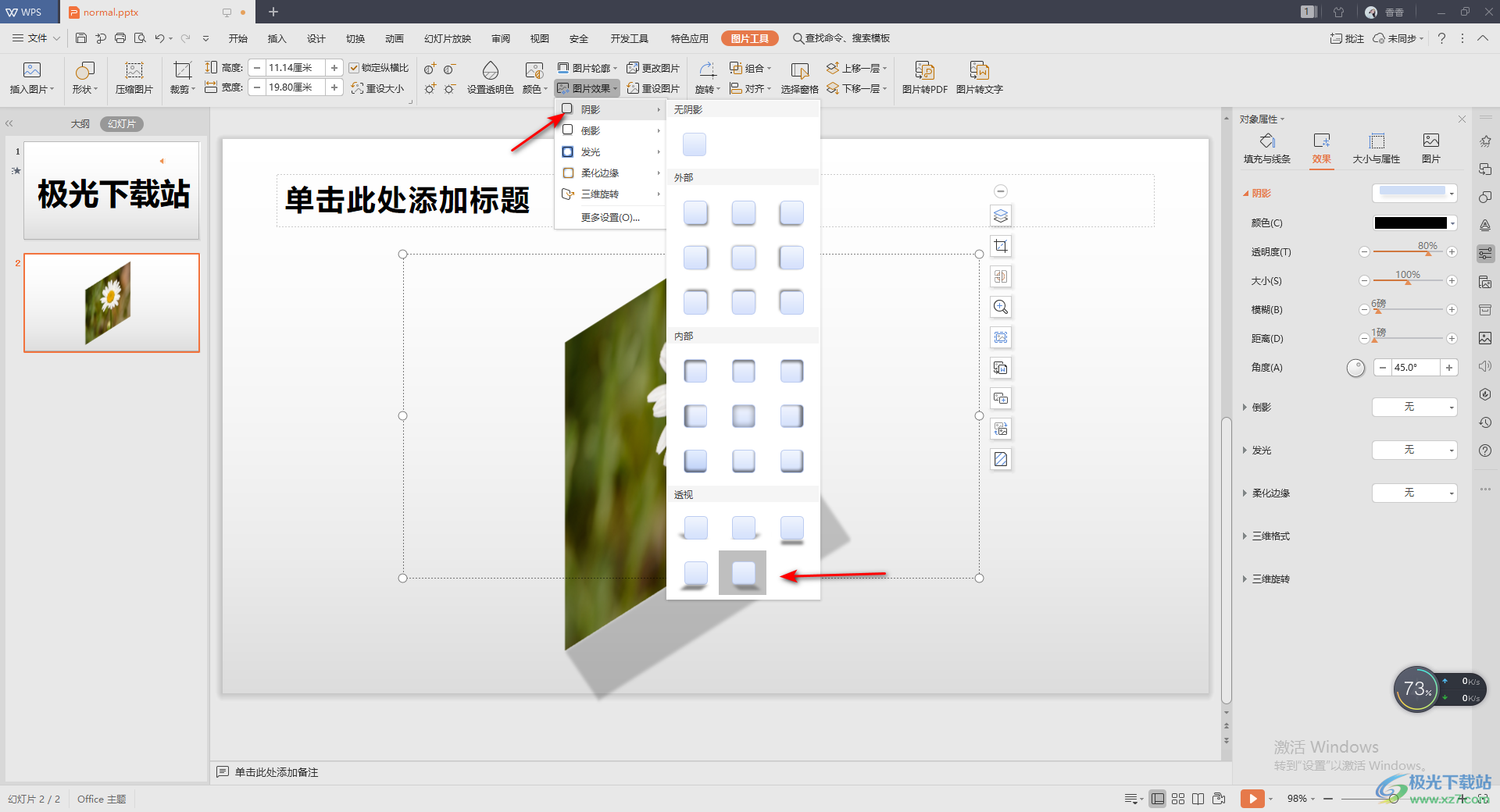1500x812 pixels.
Task: Open shadow preset dropdown in properties
Action: point(1415,193)
